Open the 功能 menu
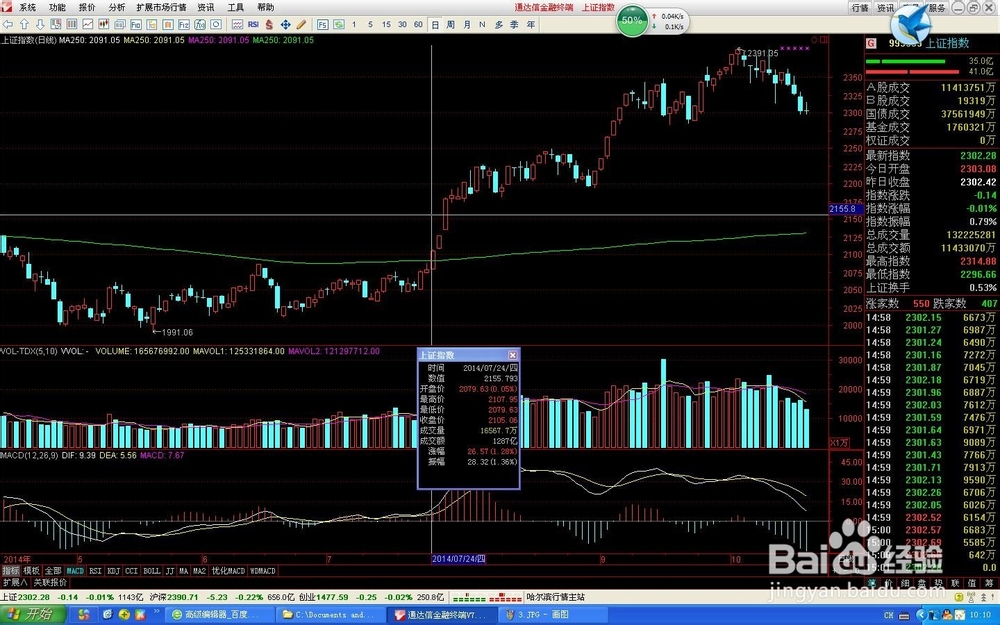This screenshot has width=1000, height=625. pos(57,7)
